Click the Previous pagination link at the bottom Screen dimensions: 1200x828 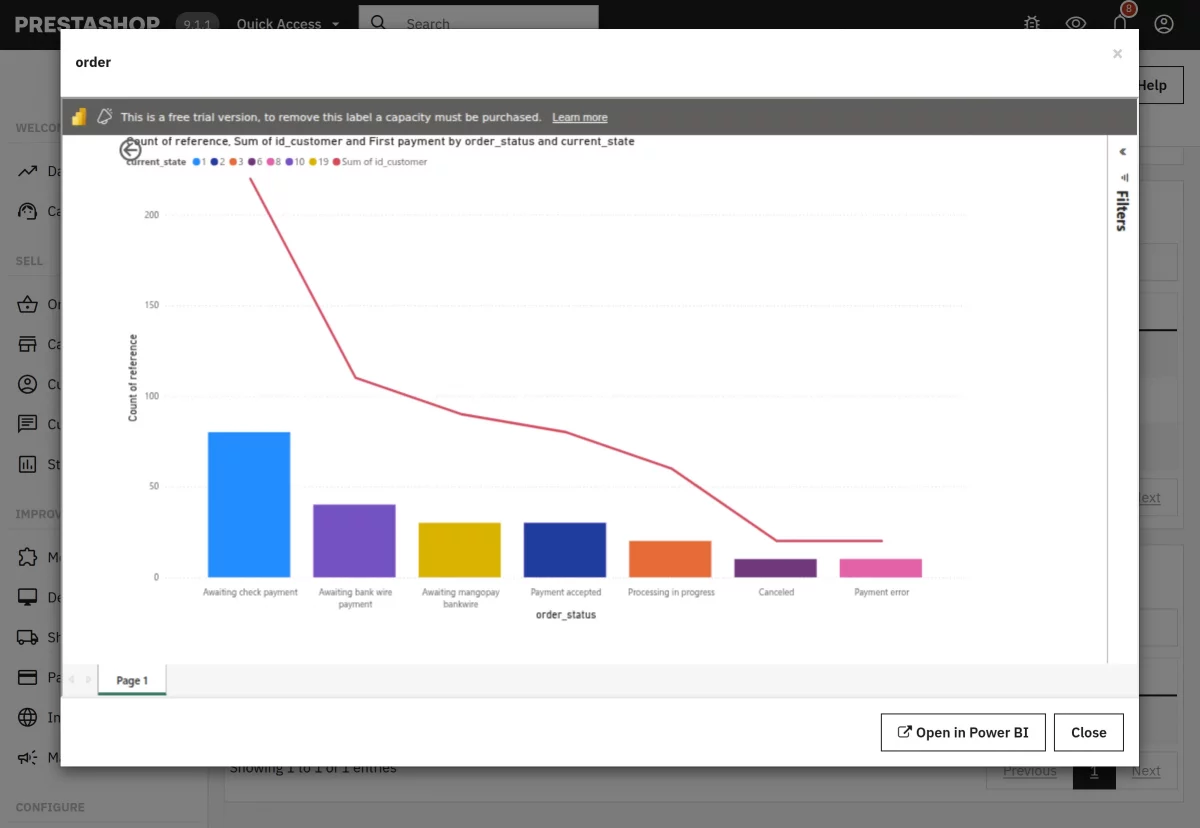[1029, 771]
